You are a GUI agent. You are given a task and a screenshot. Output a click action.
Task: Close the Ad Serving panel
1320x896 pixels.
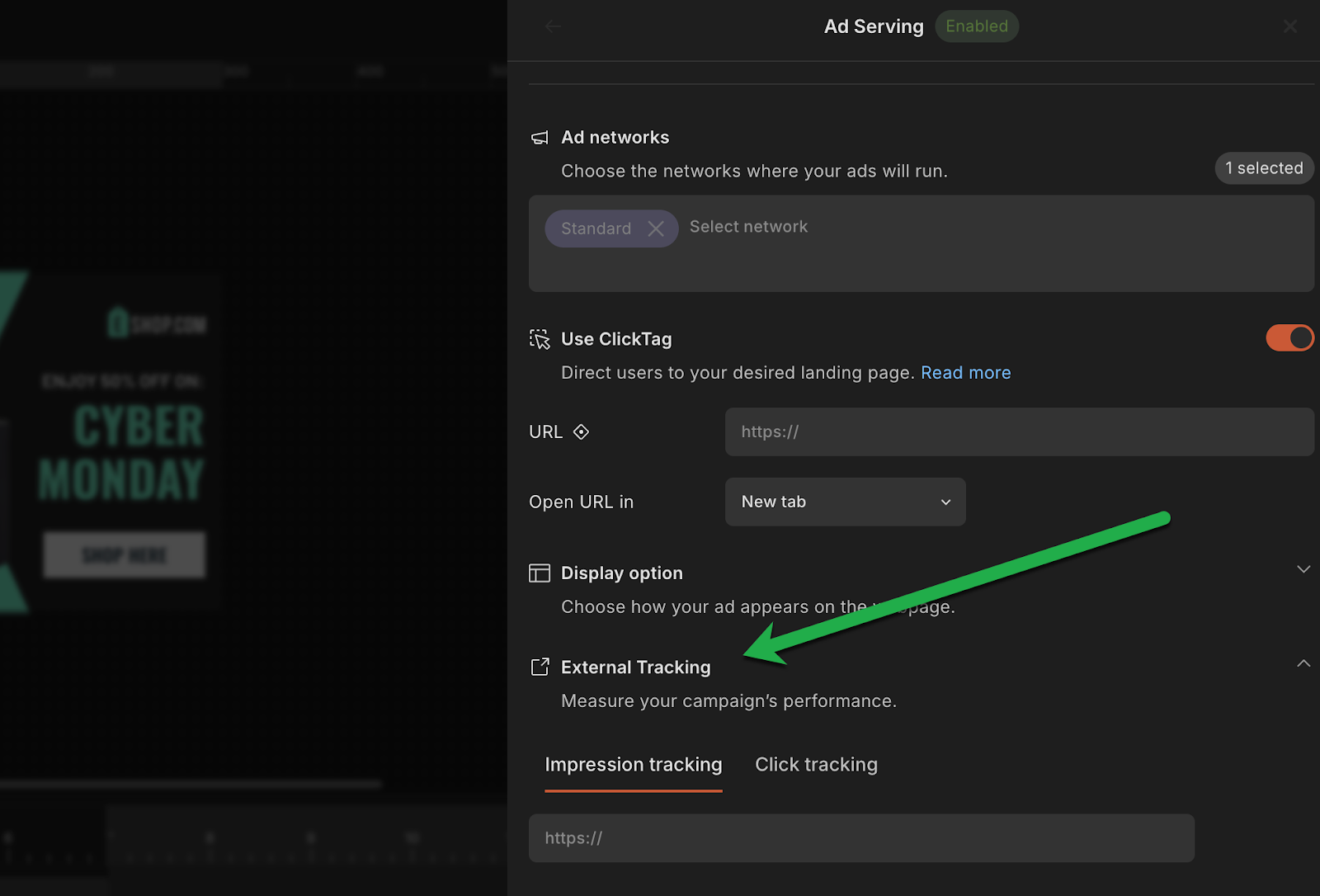click(1289, 27)
